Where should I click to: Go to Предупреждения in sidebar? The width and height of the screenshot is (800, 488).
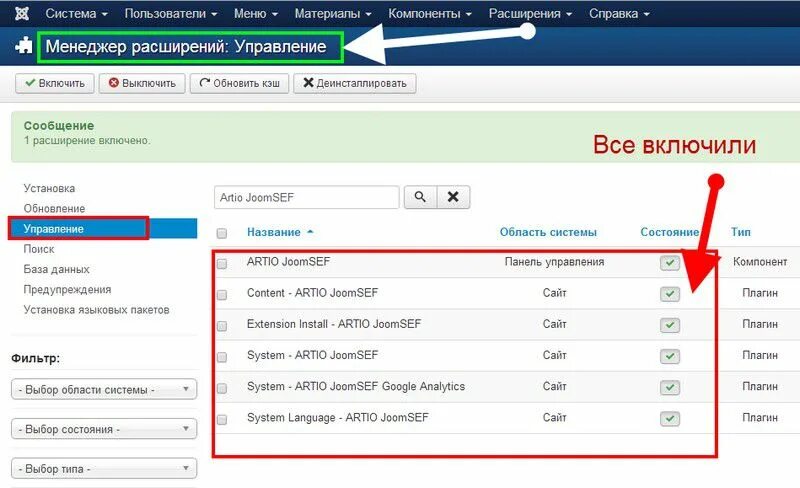(67, 289)
